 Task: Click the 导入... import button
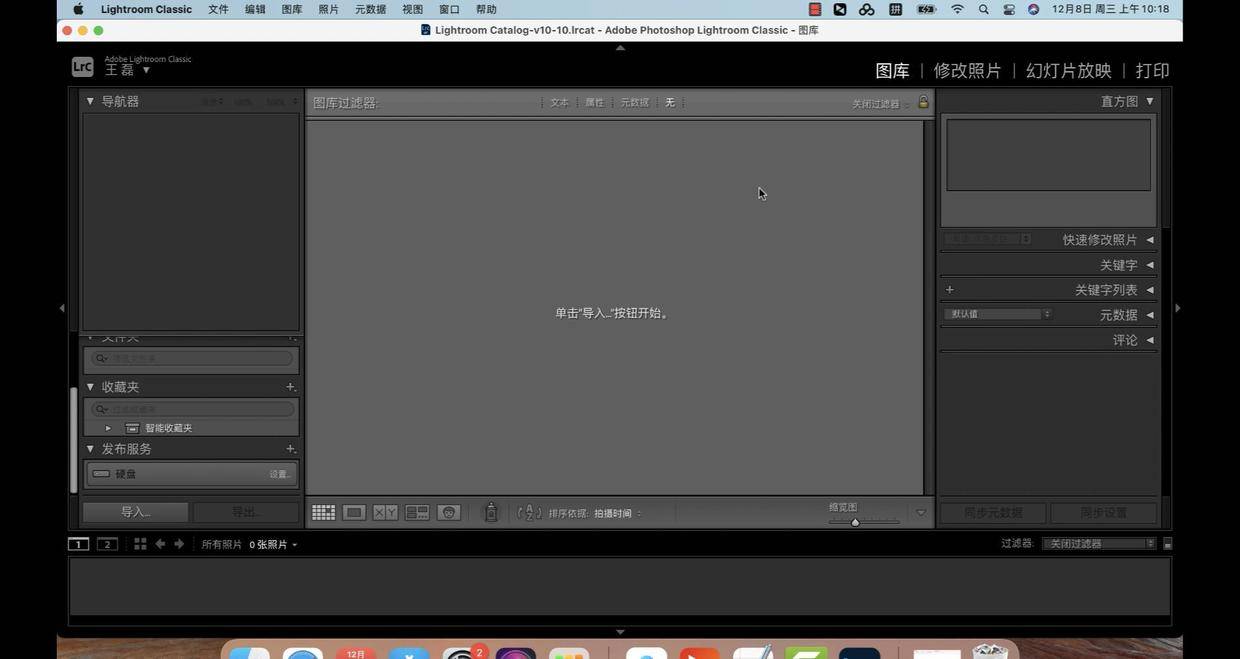click(x=135, y=512)
